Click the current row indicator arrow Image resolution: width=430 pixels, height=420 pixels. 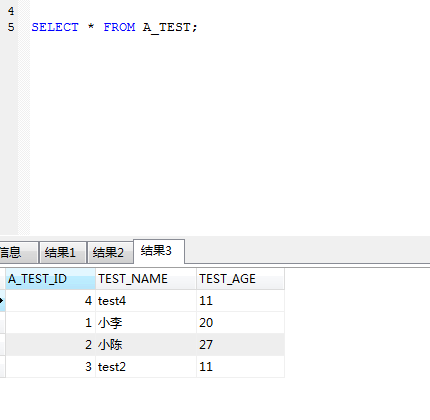pyautogui.click(x=2, y=301)
